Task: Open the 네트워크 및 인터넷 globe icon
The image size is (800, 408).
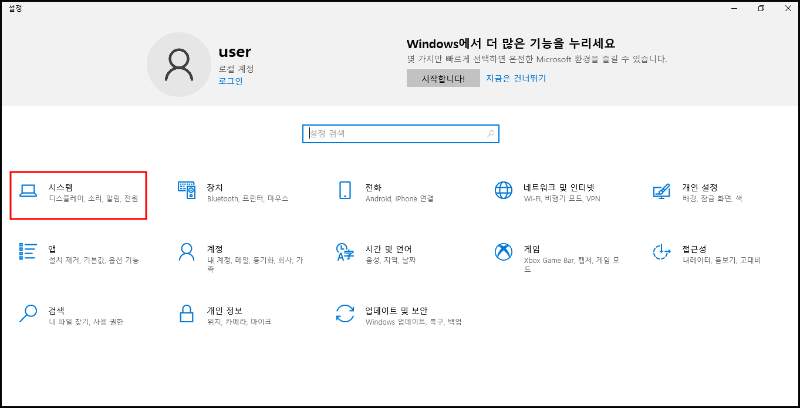Action: (x=504, y=190)
